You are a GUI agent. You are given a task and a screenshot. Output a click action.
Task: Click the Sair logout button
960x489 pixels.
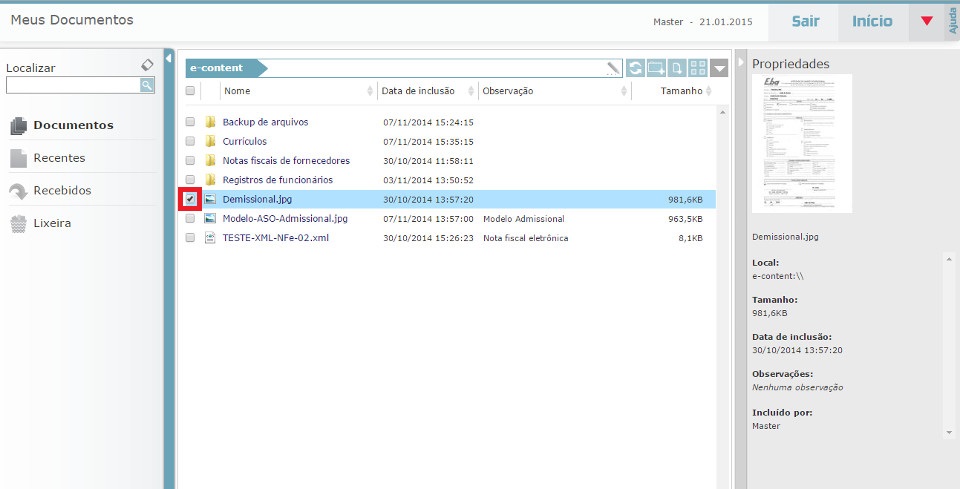tap(805, 21)
